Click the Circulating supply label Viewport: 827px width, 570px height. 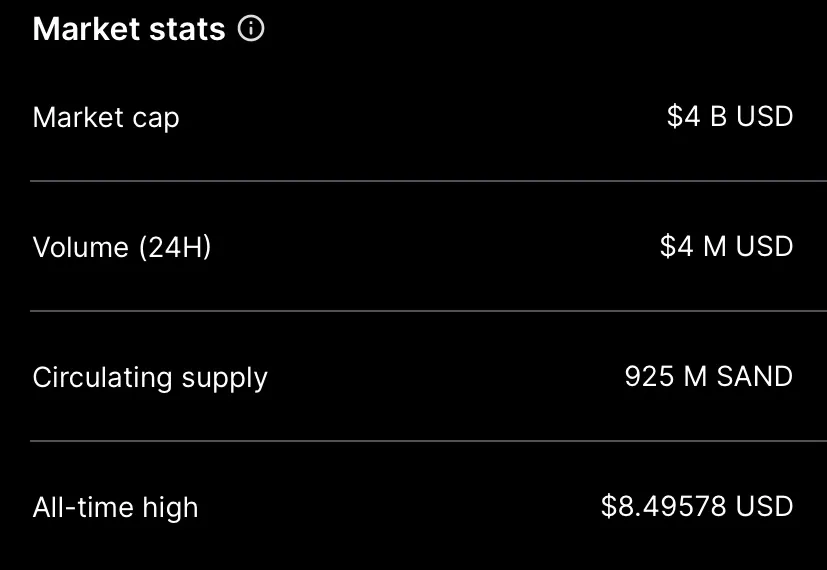[x=150, y=378]
